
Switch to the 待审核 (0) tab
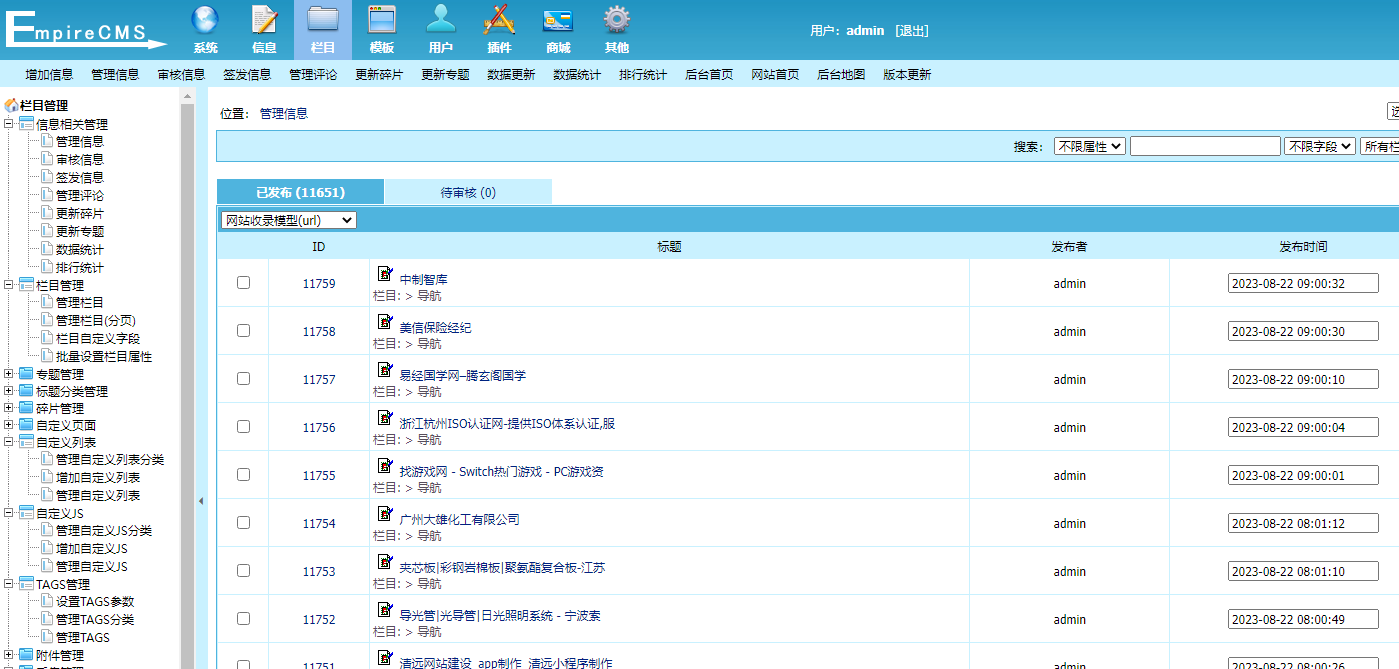point(468,192)
